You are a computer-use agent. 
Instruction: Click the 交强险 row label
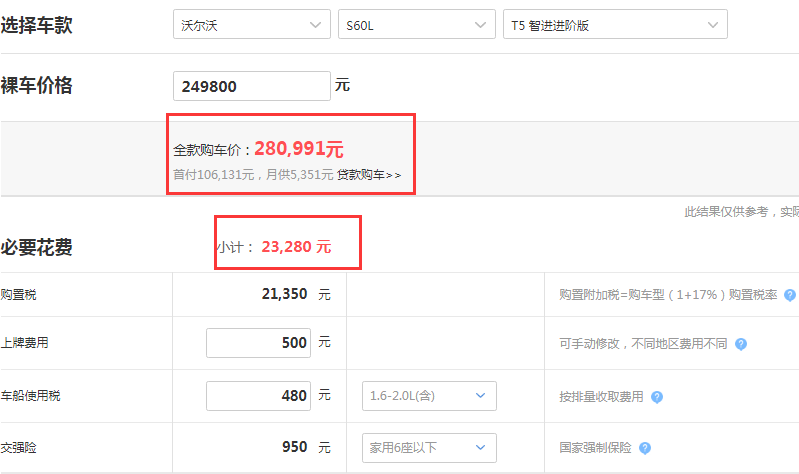click(18, 447)
